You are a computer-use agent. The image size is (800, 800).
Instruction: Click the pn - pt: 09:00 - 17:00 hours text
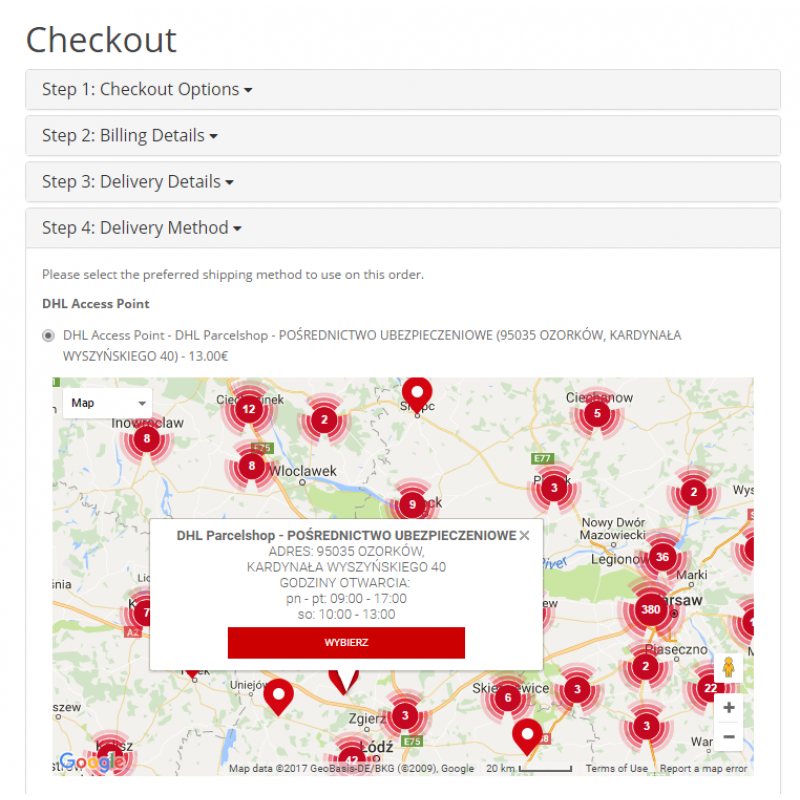pyautogui.click(x=346, y=598)
